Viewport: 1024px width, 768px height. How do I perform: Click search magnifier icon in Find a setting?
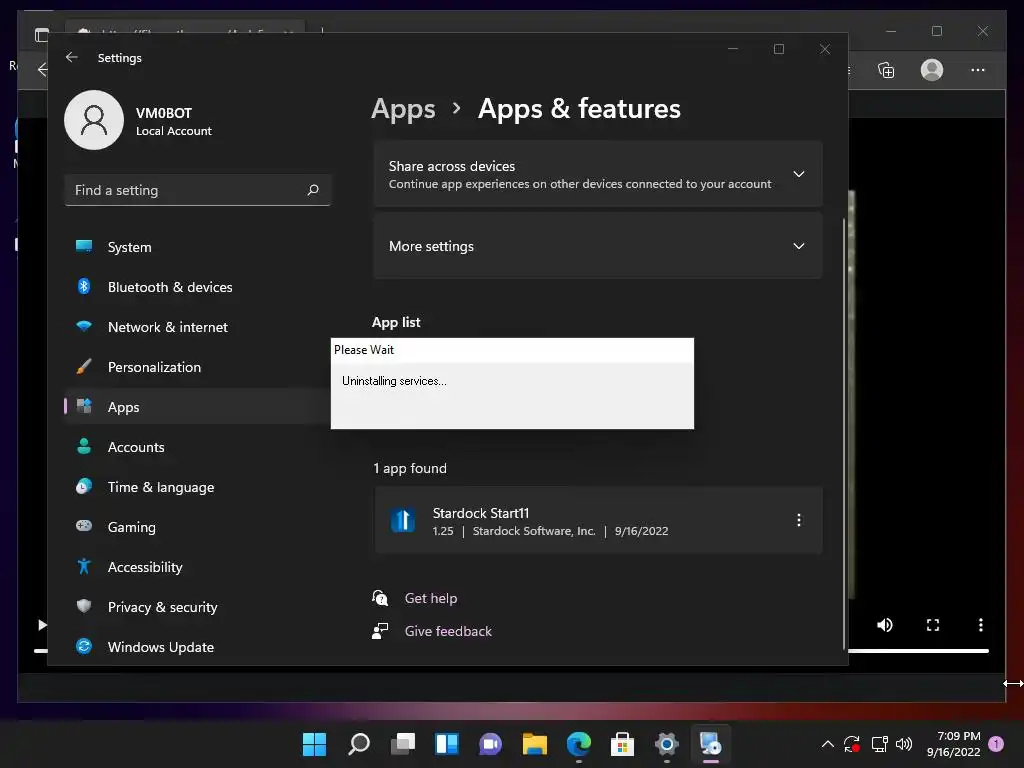(313, 190)
